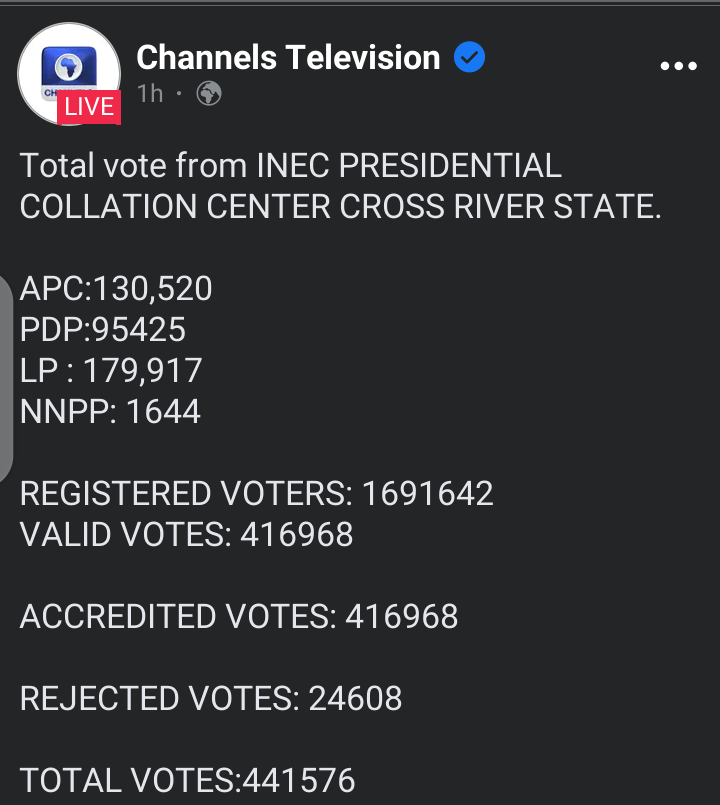Tap the NNPP: 1644 result line
This screenshot has height=805, width=720.
pos(110,412)
